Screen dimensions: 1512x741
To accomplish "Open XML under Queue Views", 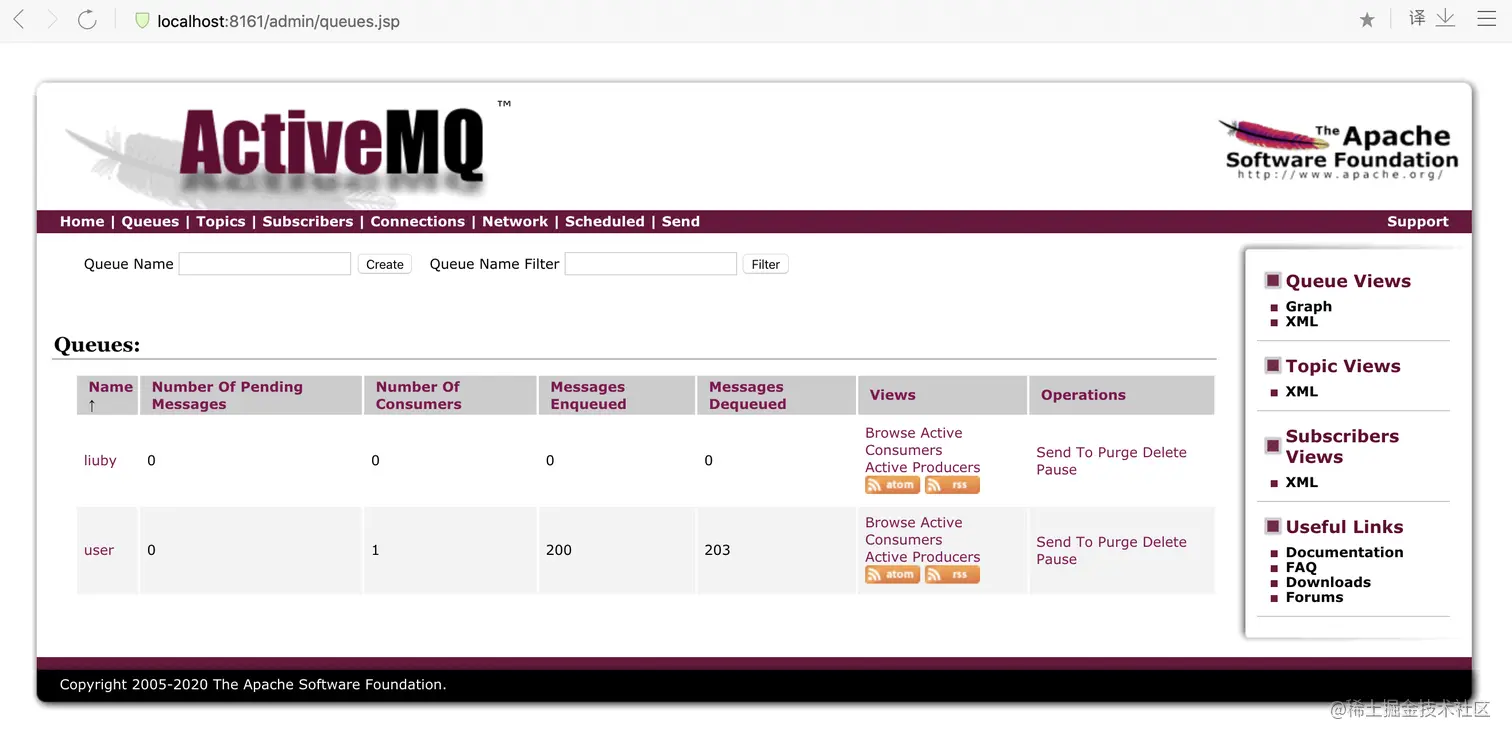I will pos(1301,322).
